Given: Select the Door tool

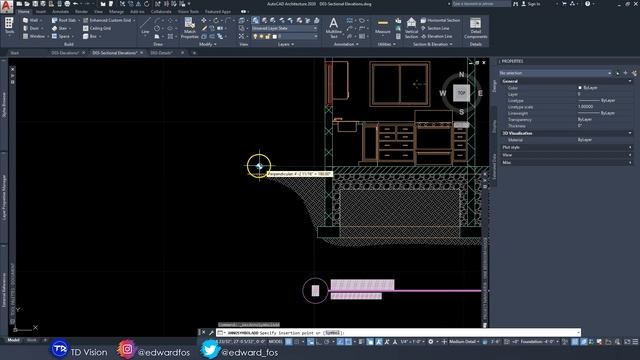Looking at the screenshot, I should point(31,28).
